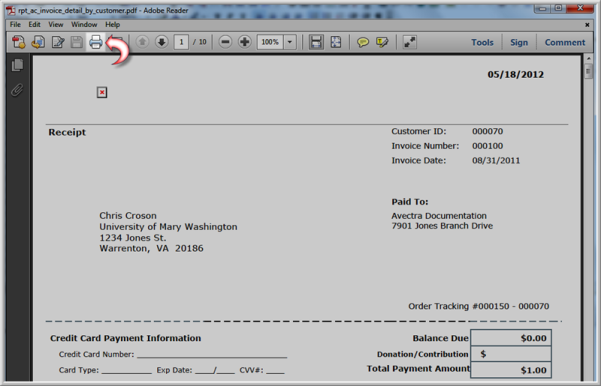Click the Create PDF online icon
Screen dimensions: 601x386
tap(18, 42)
